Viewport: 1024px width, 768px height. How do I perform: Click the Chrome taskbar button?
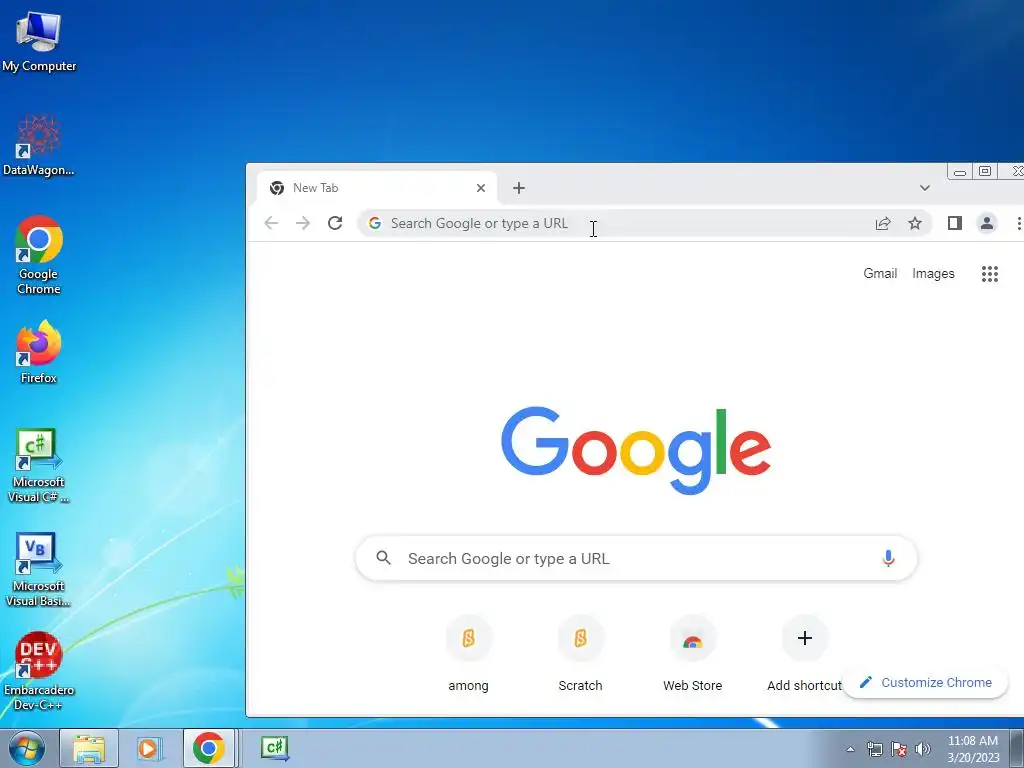tap(208, 748)
